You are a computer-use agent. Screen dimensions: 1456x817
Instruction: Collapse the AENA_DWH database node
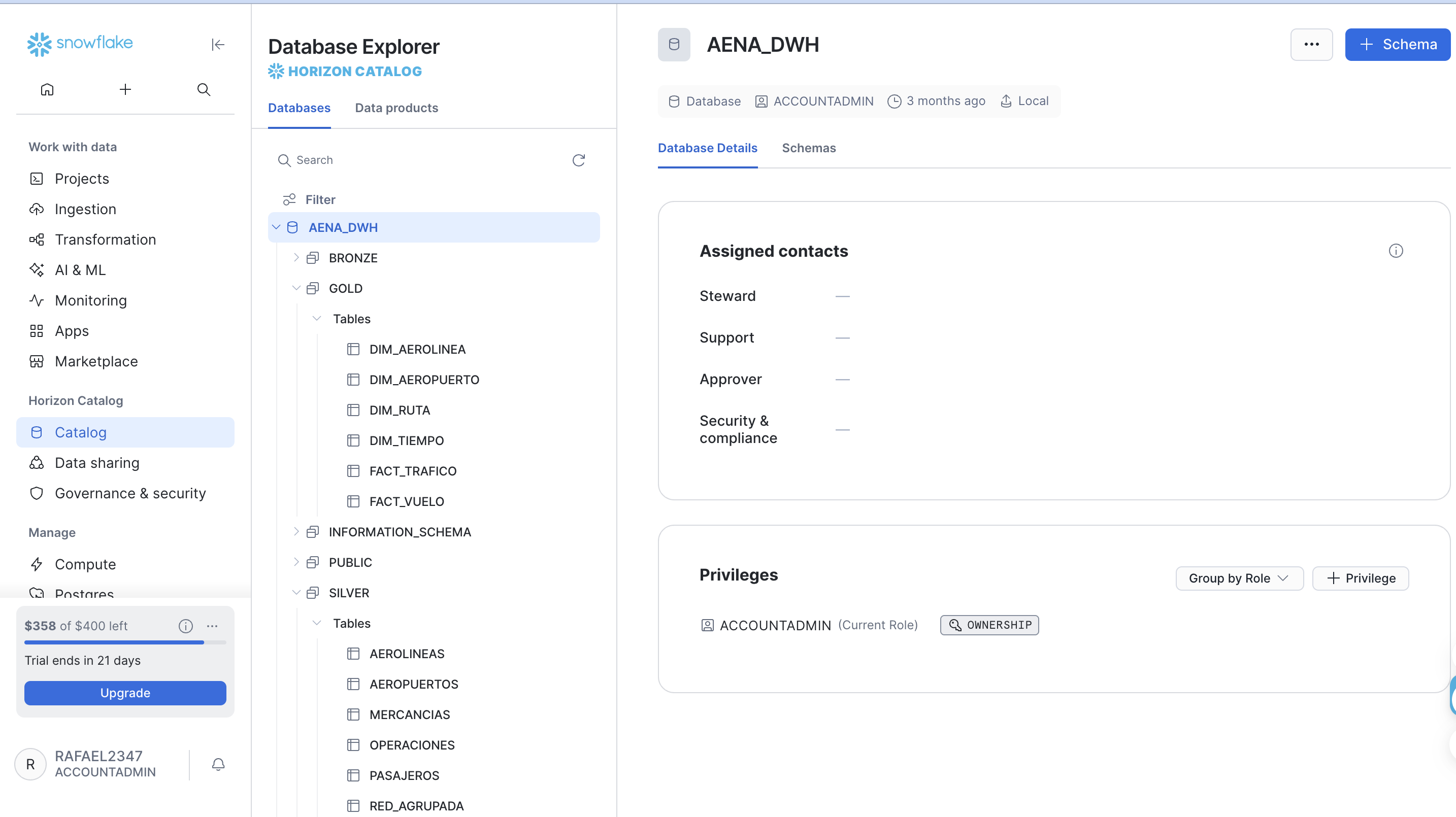(x=276, y=227)
